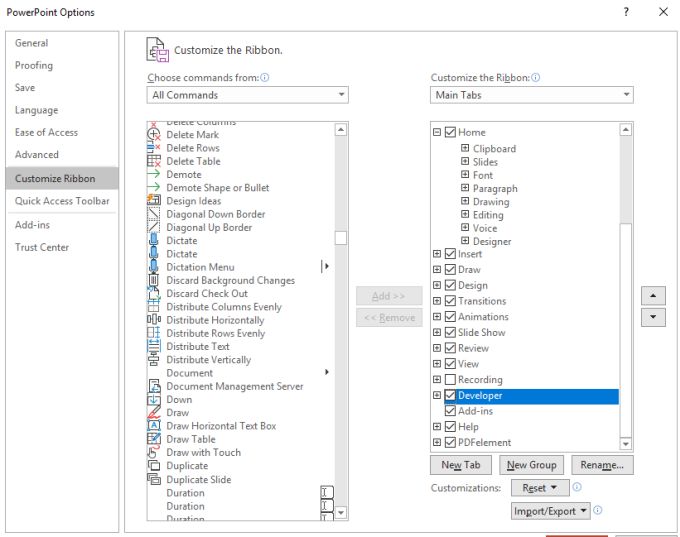Screen dimensions: 680x537
Task: Select the Draw with Touch icon
Action: click(153, 452)
